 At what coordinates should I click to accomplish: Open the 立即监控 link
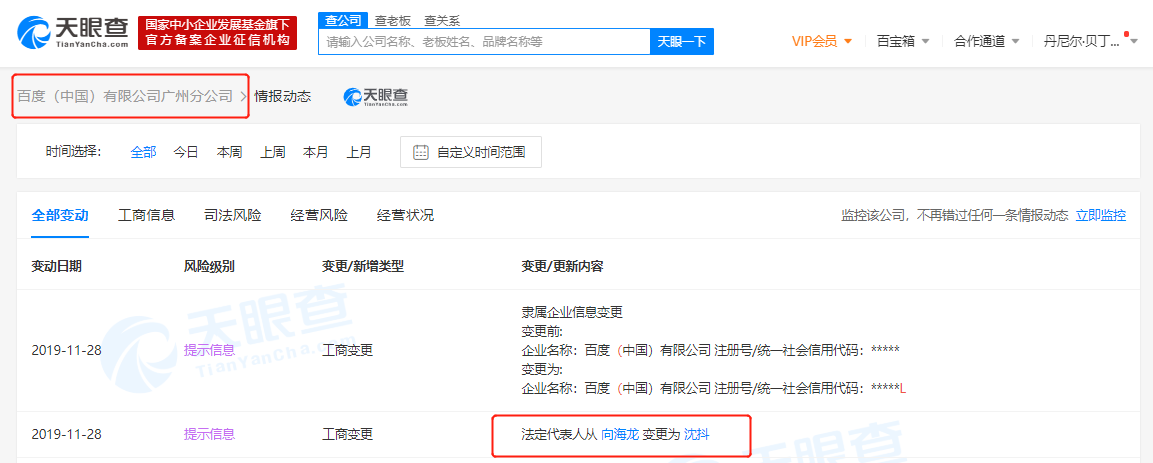[1100, 215]
